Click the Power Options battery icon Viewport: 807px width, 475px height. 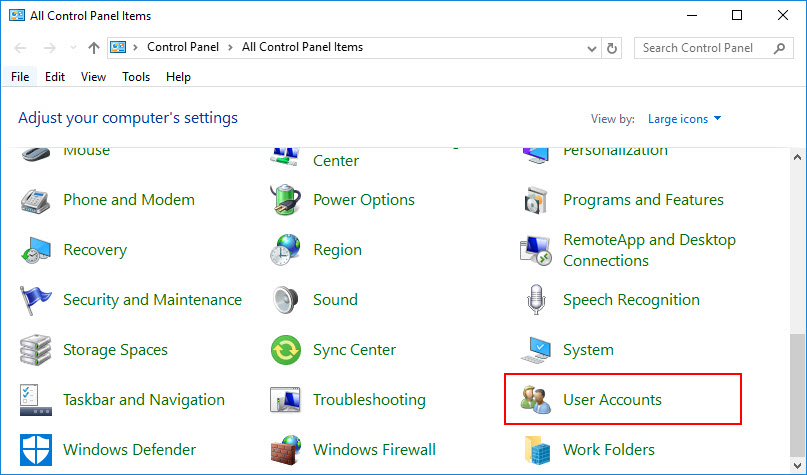[285, 200]
